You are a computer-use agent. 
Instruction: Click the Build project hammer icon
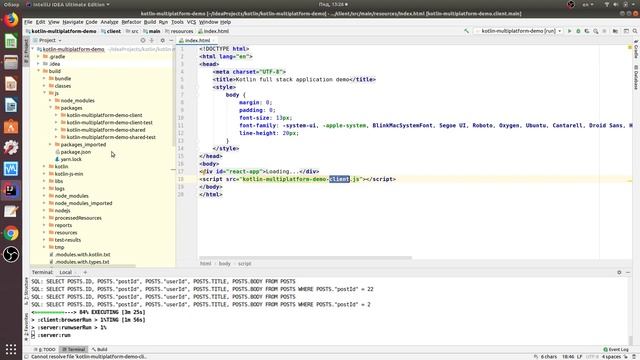(x=467, y=31)
